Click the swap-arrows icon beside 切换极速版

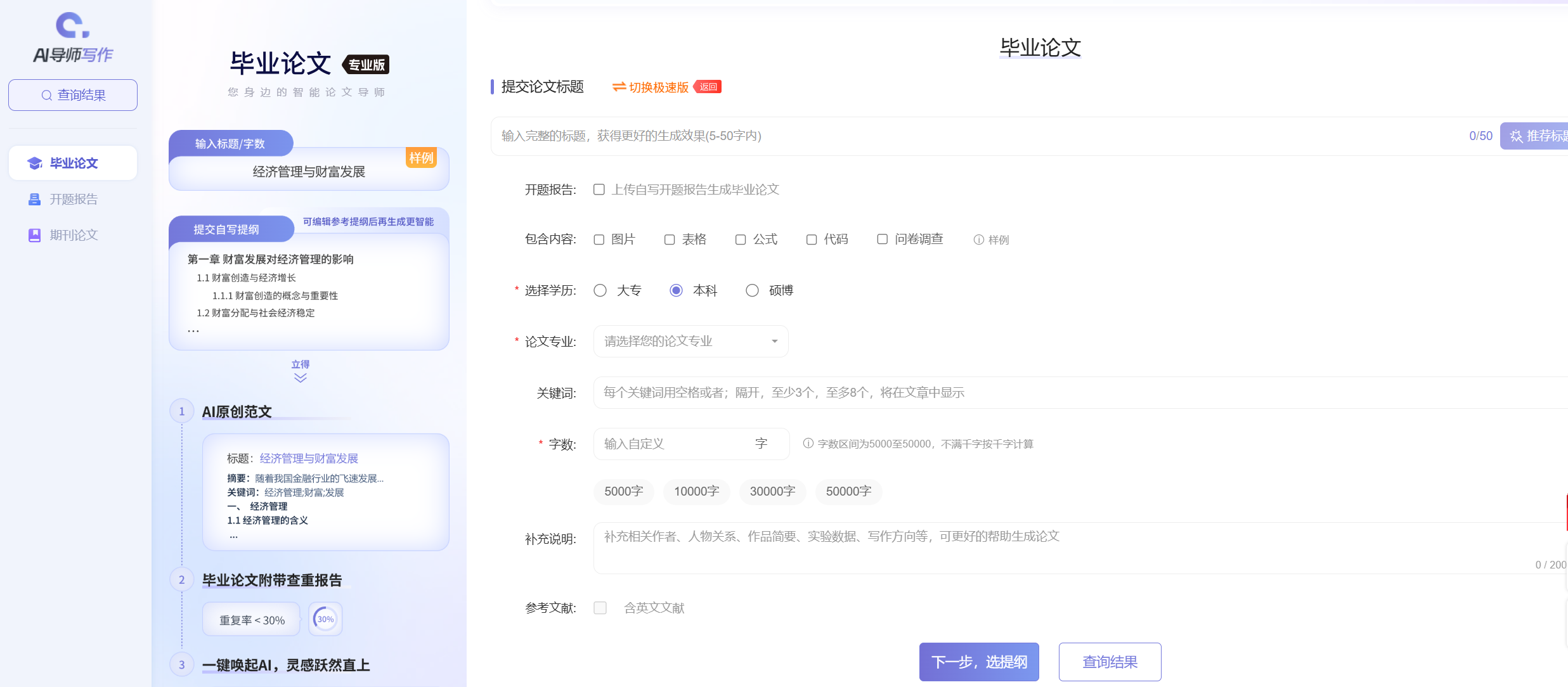coord(618,87)
